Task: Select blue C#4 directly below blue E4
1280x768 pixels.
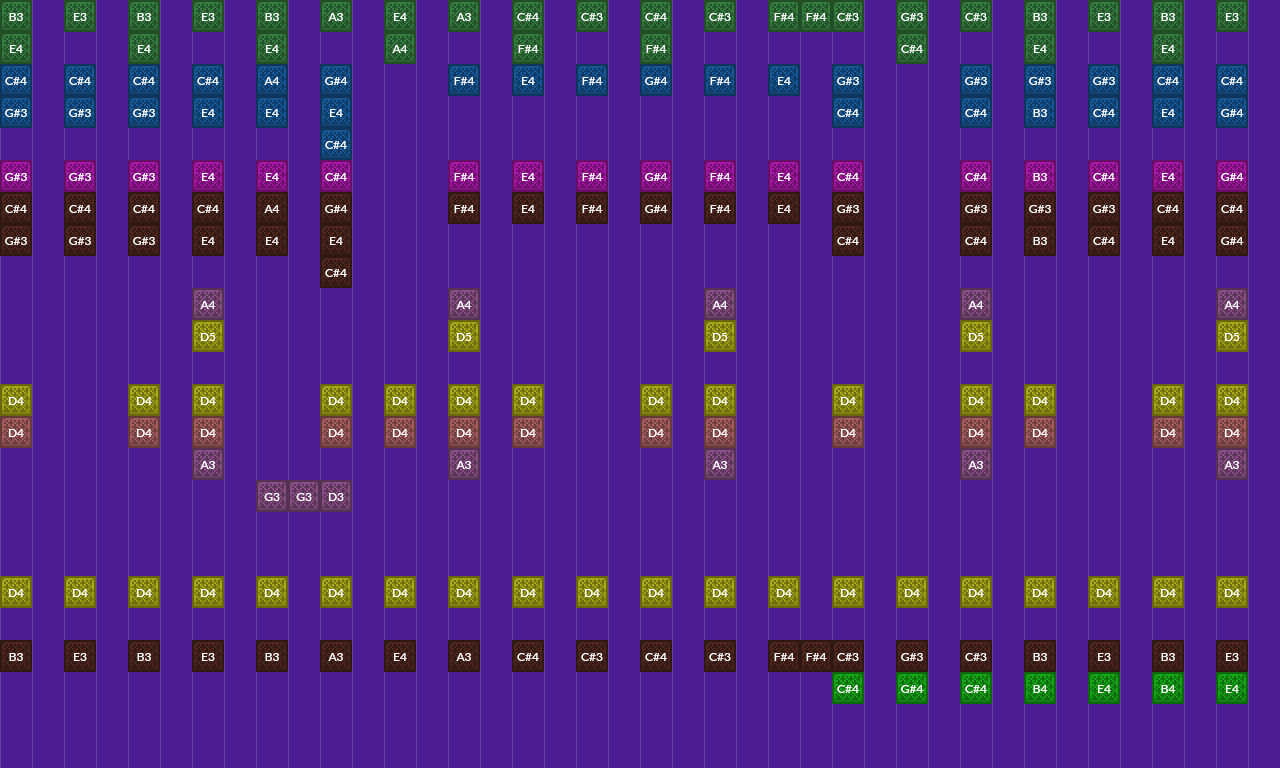Action: pyautogui.click(x=336, y=145)
